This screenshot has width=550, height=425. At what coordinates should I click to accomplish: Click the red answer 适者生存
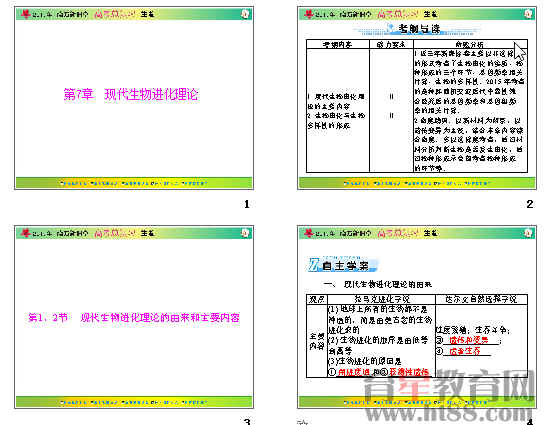[465, 351]
